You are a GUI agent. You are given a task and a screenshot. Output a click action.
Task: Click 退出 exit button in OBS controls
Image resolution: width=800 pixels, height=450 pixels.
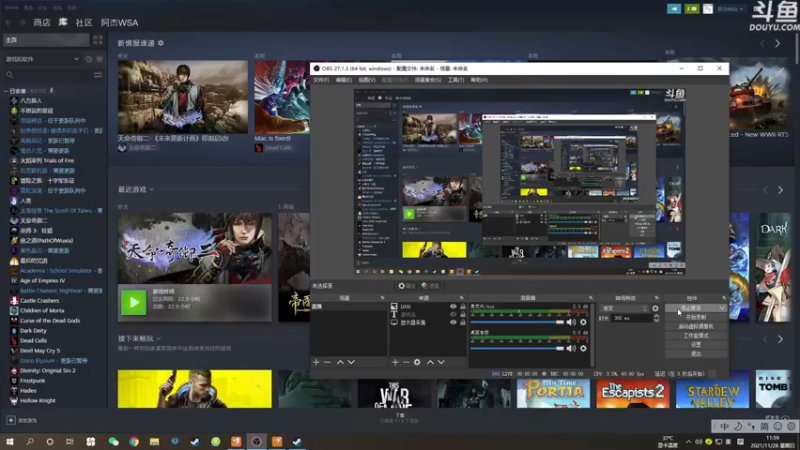[x=696, y=354]
